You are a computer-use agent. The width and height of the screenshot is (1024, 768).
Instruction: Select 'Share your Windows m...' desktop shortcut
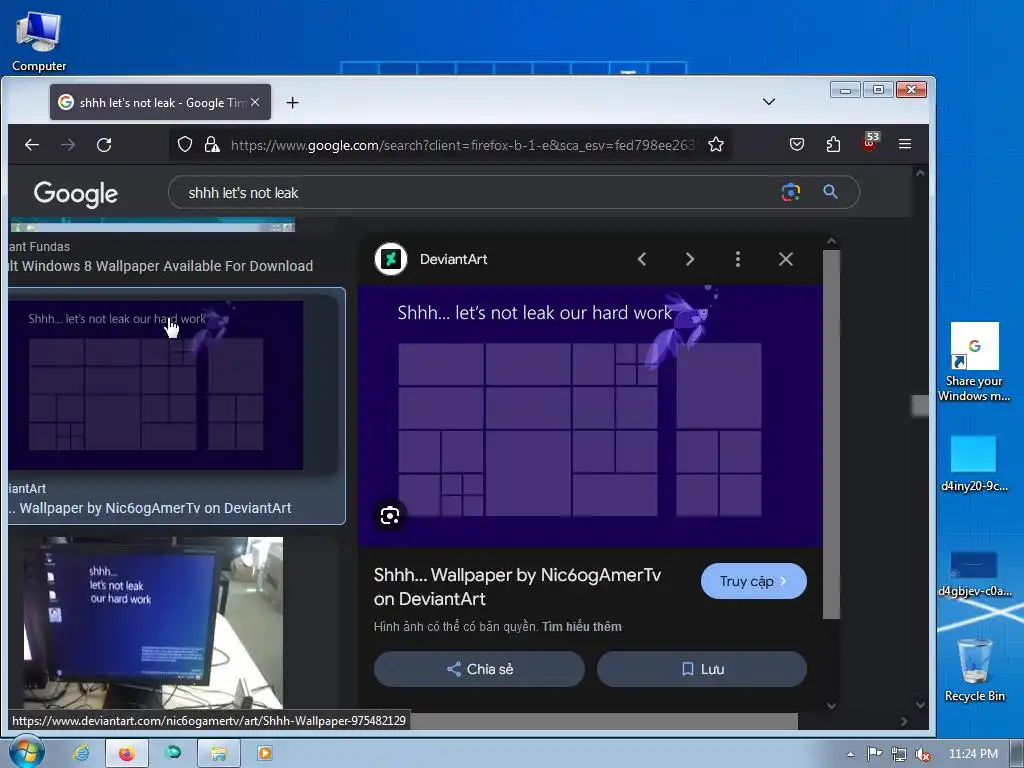pos(974,362)
